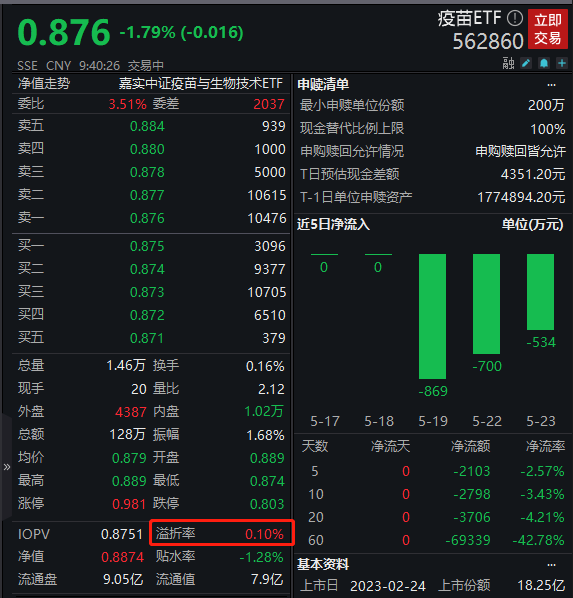Click the 5-19 net inflow bar
573x598 pixels.
(432, 316)
